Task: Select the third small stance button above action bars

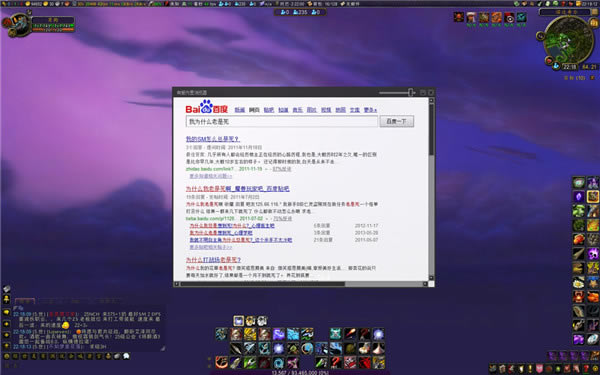Action: click(262, 321)
